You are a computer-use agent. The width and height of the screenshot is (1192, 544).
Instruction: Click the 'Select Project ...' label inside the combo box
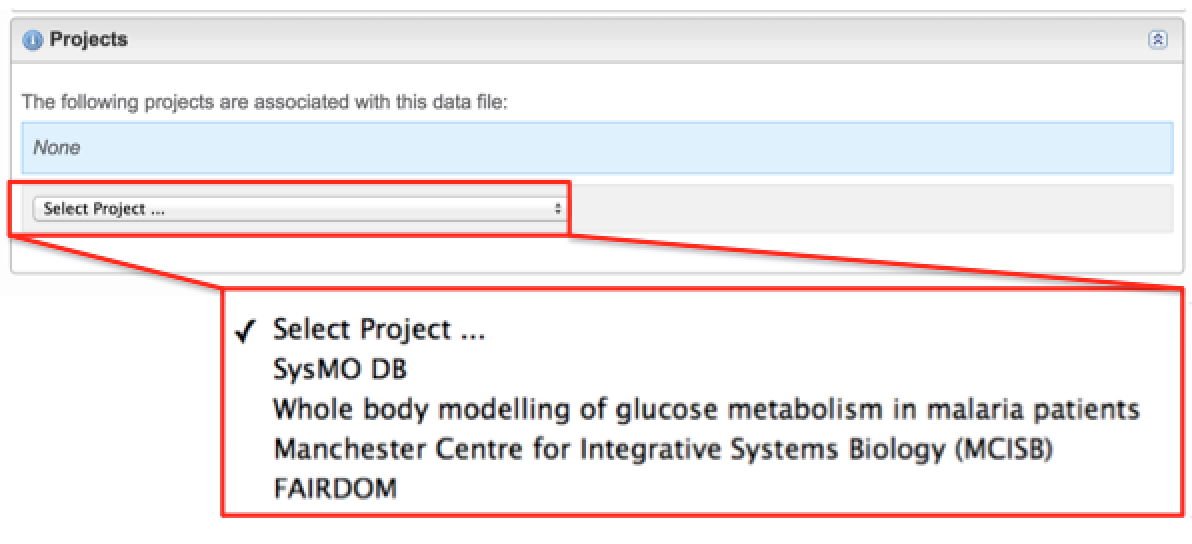[x=104, y=209]
